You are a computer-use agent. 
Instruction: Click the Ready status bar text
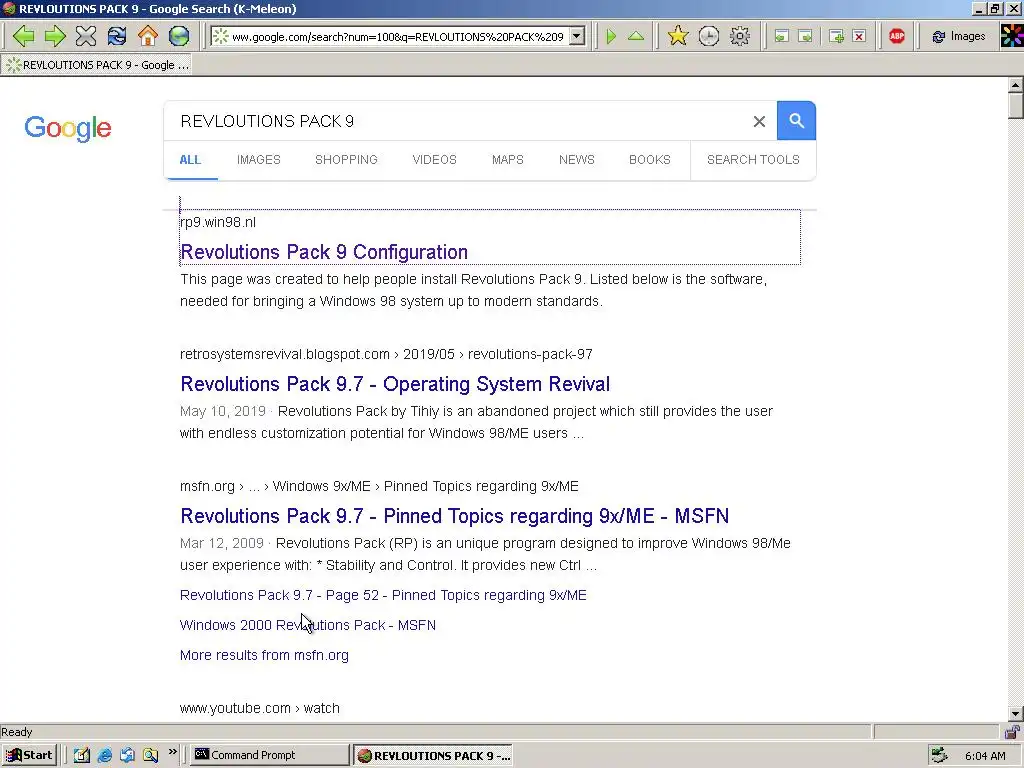pos(17,732)
